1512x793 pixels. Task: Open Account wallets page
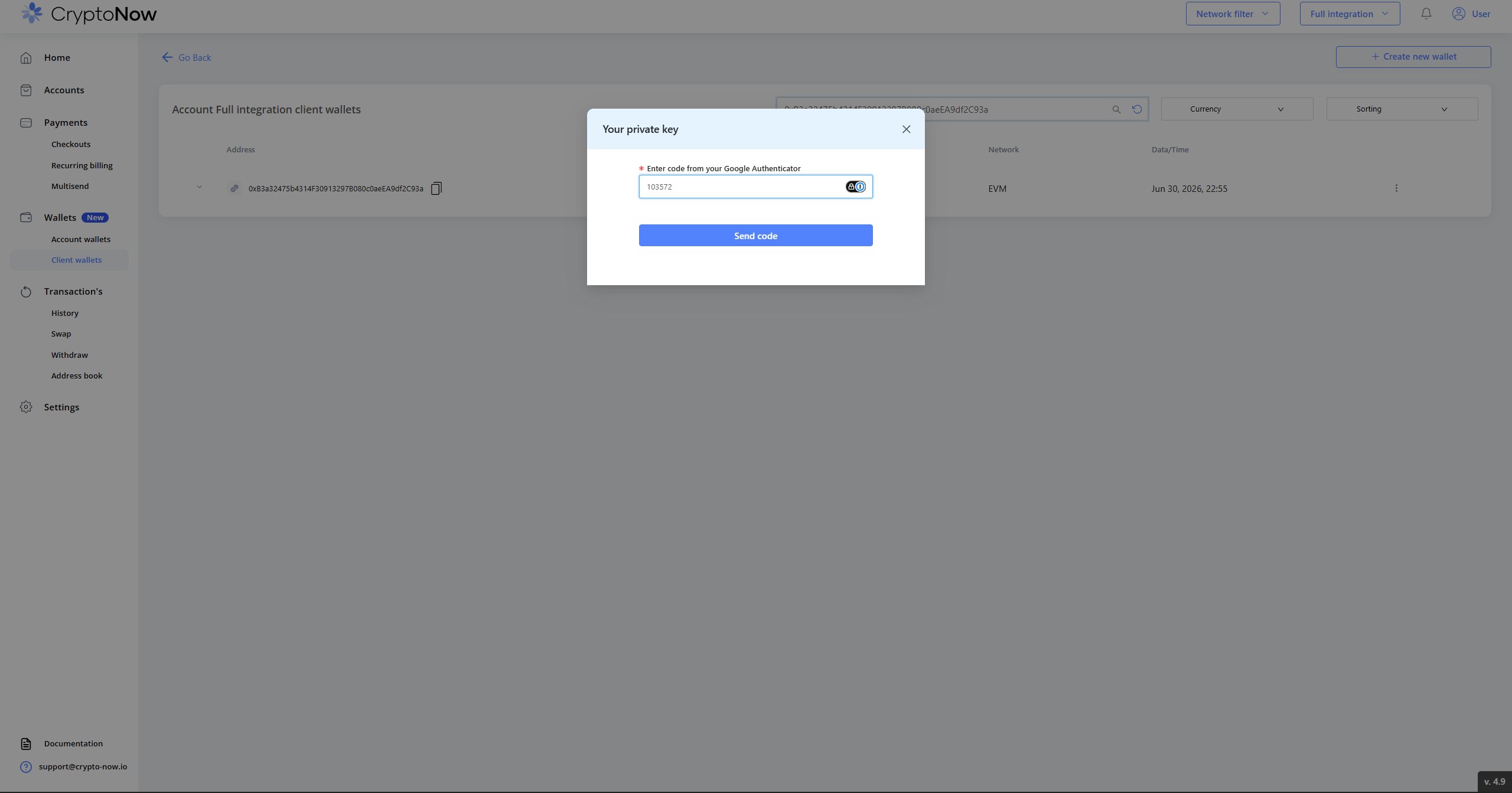click(x=81, y=239)
